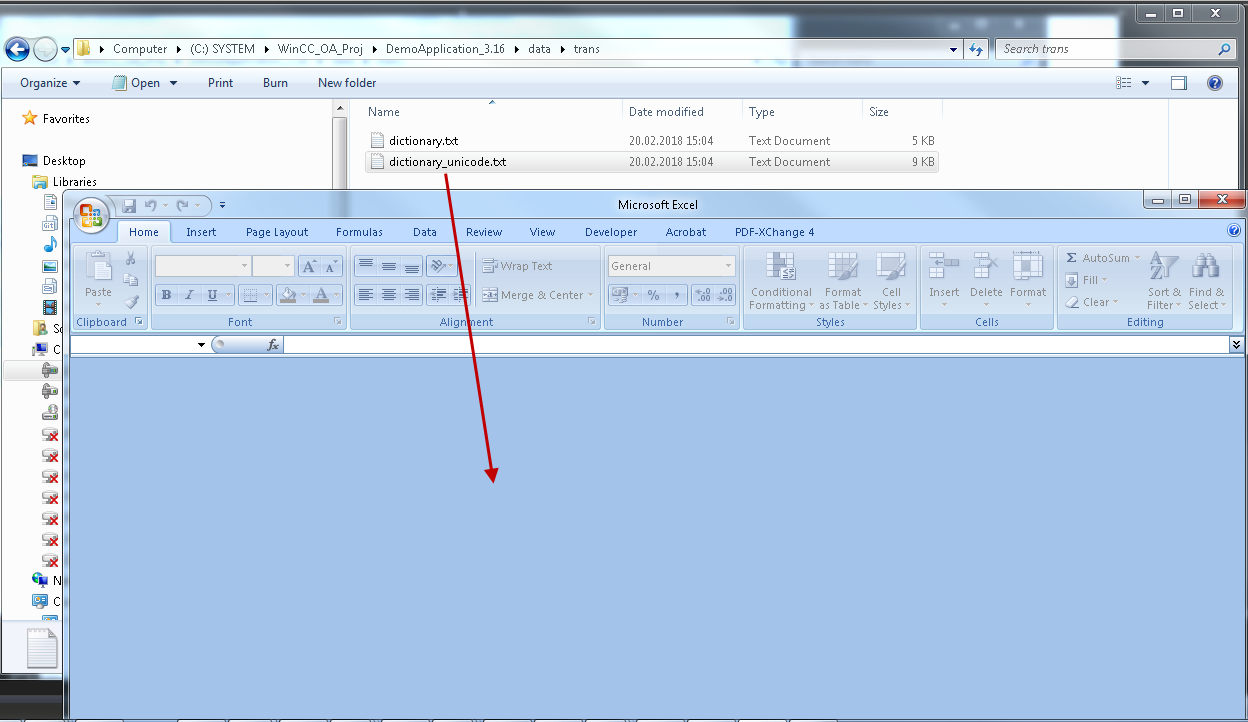Image resolution: width=1248 pixels, height=722 pixels.
Task: Click the Excel Help question mark icon
Action: pos(1234,231)
